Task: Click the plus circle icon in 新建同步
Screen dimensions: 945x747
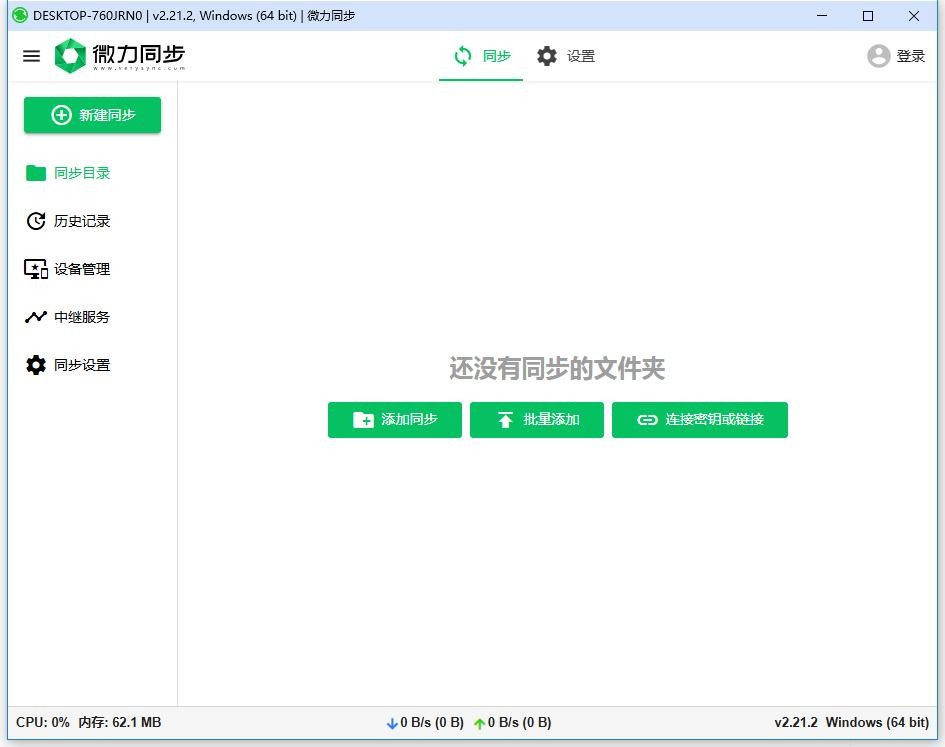Action: [61, 115]
